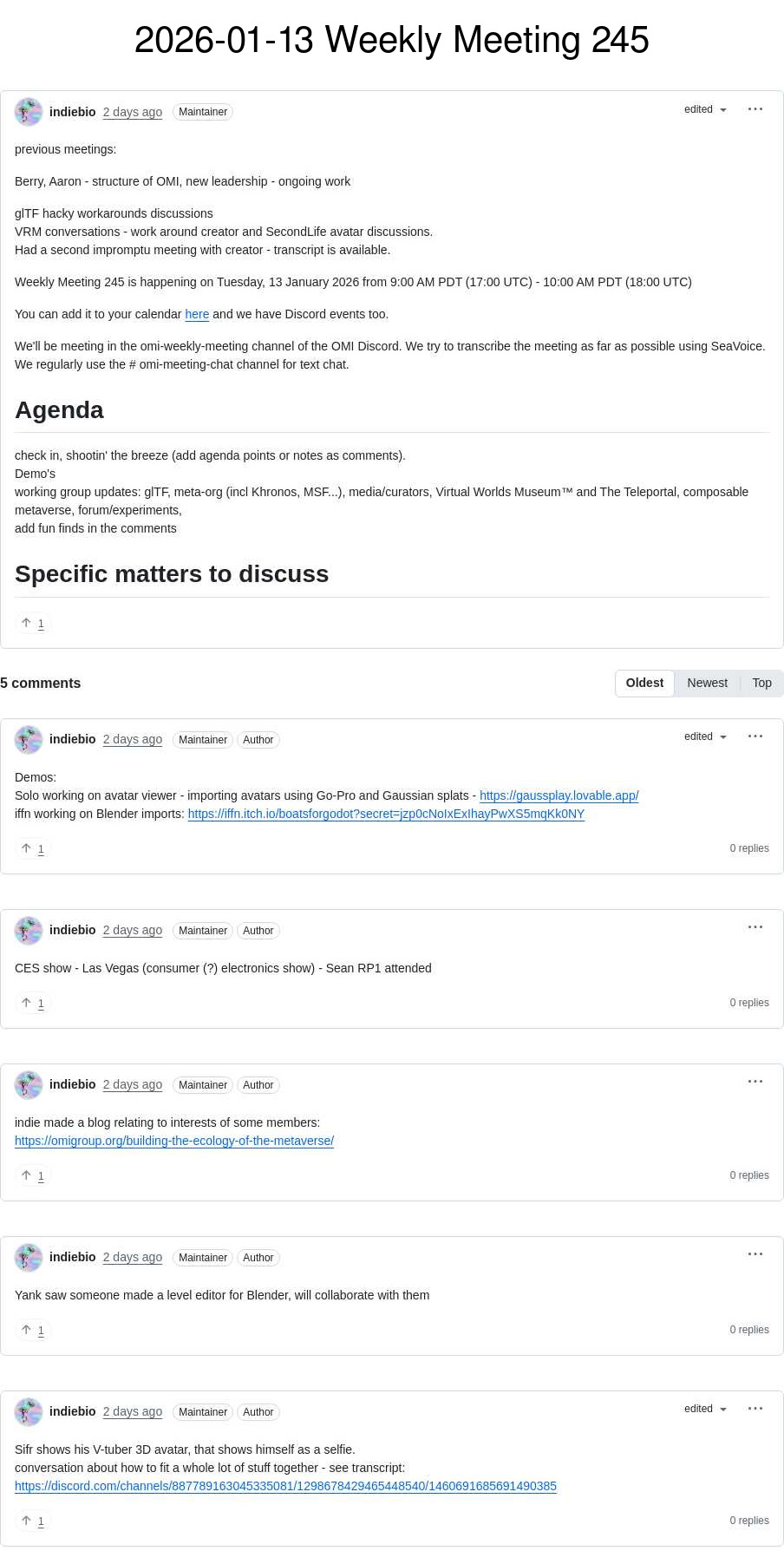Image resolution: width=784 pixels, height=1564 pixels.
Task: Switch comment sorting to Top
Action: click(761, 683)
